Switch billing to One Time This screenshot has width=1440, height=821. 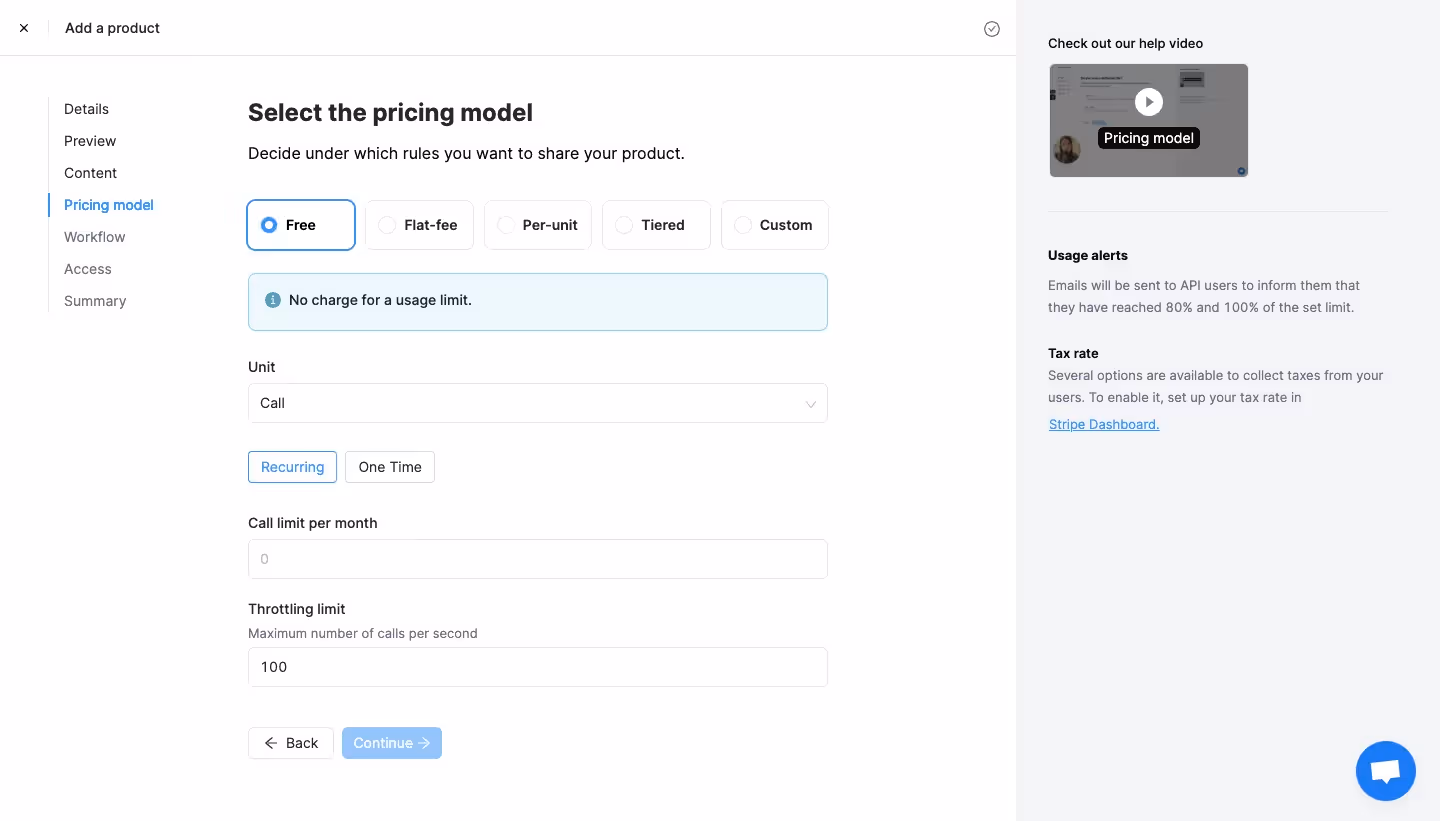390,467
